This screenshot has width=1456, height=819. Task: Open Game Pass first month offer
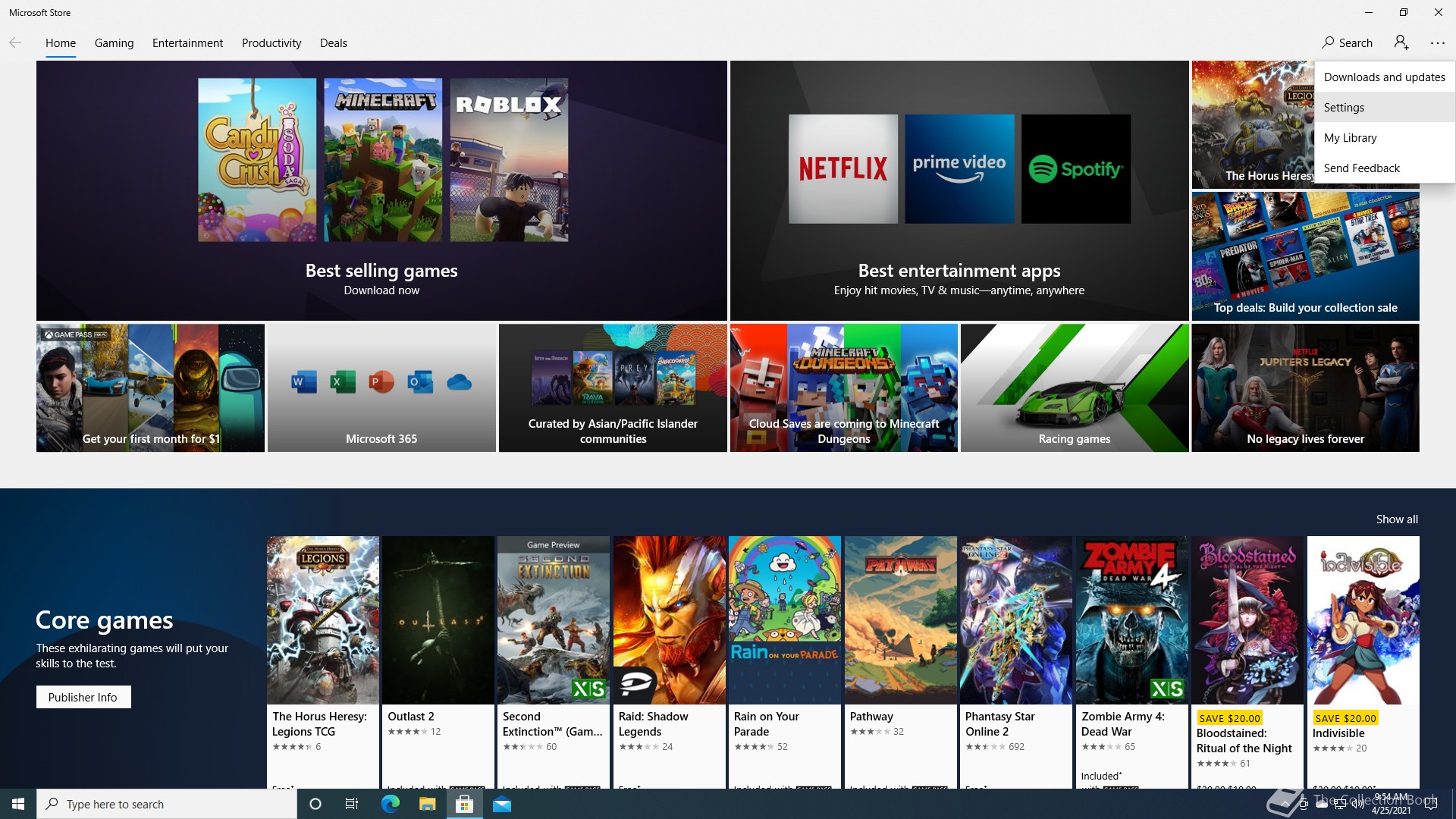(x=150, y=388)
